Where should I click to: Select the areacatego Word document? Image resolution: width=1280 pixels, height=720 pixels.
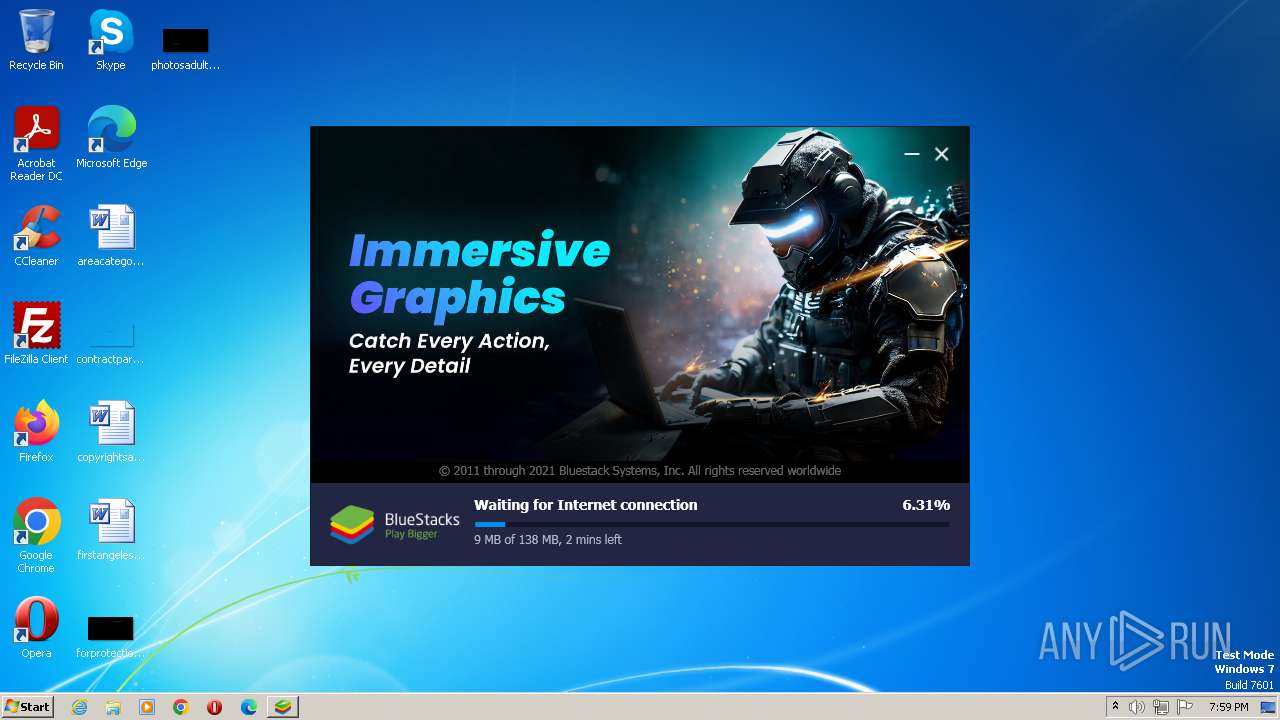[111, 236]
